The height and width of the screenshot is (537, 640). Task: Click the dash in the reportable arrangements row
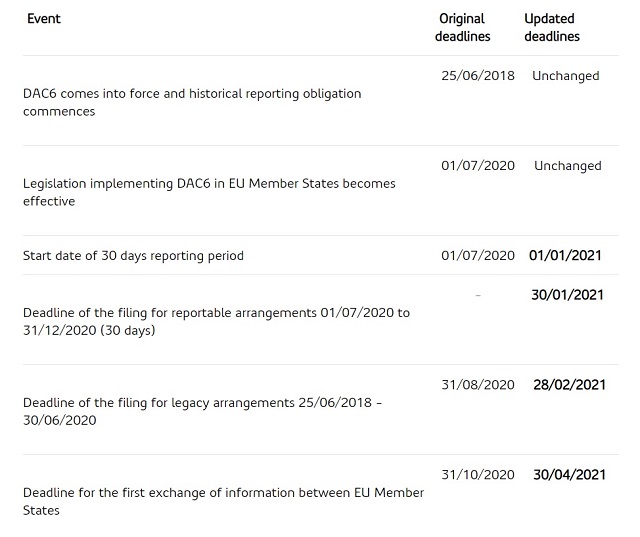pos(478,295)
